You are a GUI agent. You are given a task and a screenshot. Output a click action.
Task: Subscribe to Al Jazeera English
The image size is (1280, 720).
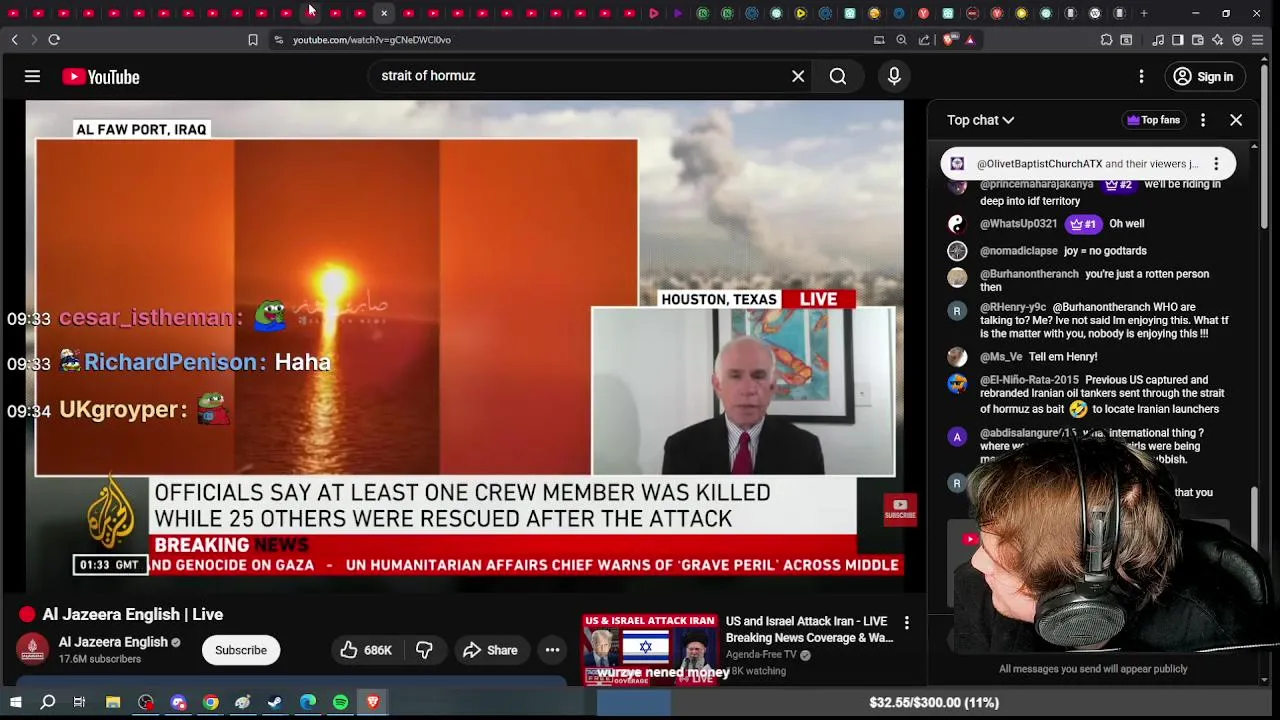[241, 650]
